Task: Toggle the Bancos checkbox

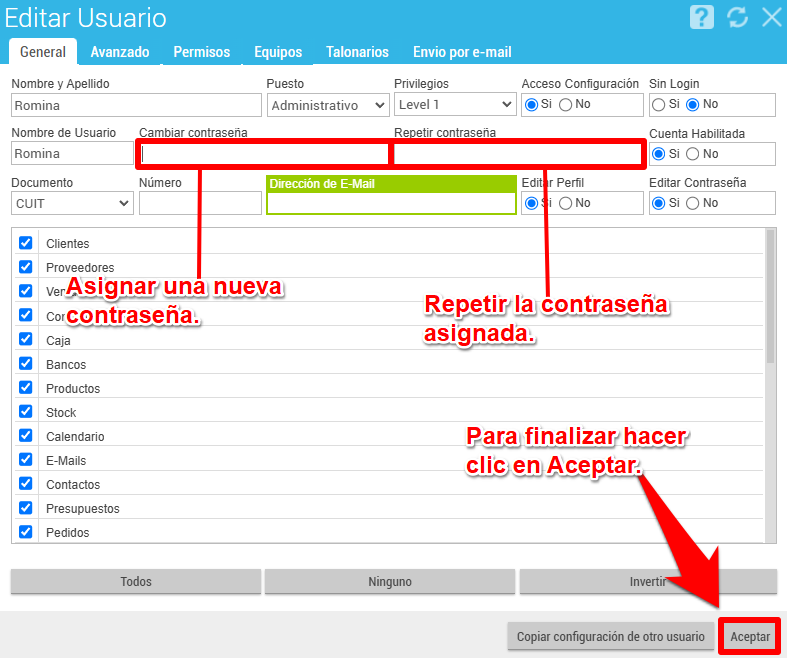Action: pyautogui.click(x=26, y=364)
